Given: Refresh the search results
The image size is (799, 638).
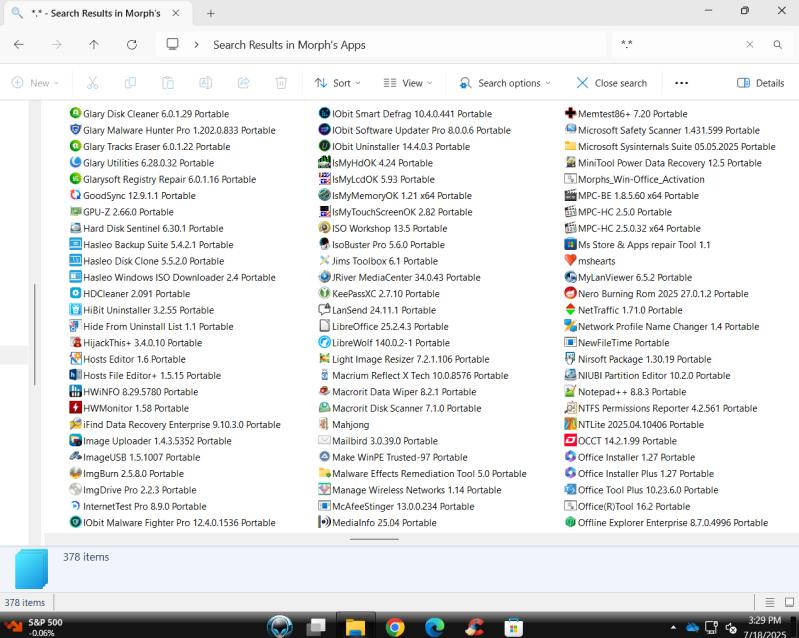Looking at the screenshot, I should 132,45.
